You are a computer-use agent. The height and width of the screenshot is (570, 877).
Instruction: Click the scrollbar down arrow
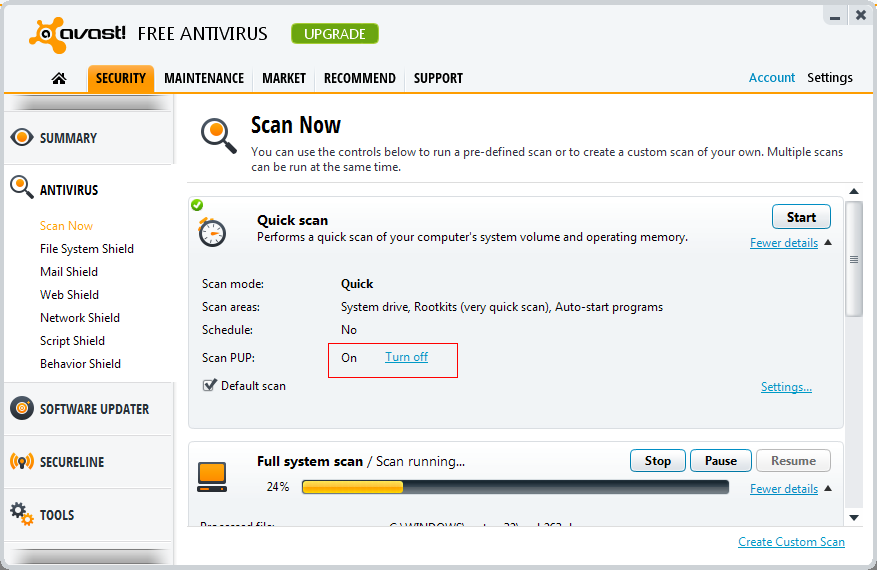[x=854, y=517]
